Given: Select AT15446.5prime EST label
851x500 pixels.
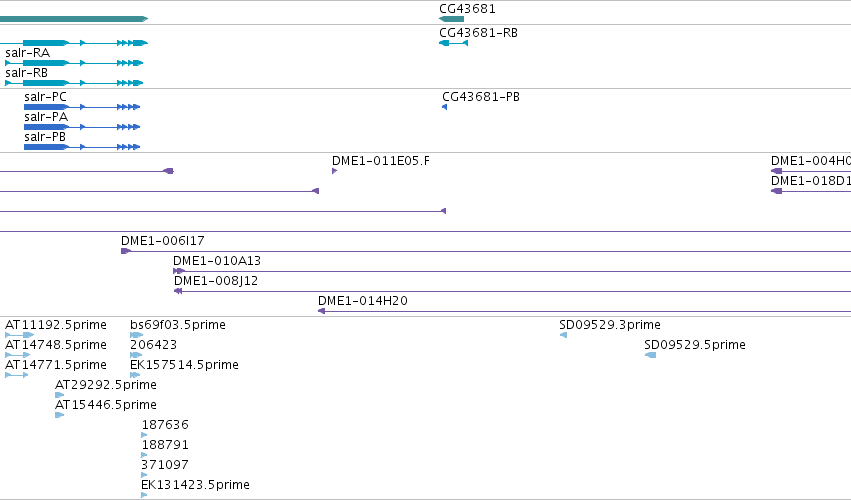Looking at the screenshot, I should 106,405.
